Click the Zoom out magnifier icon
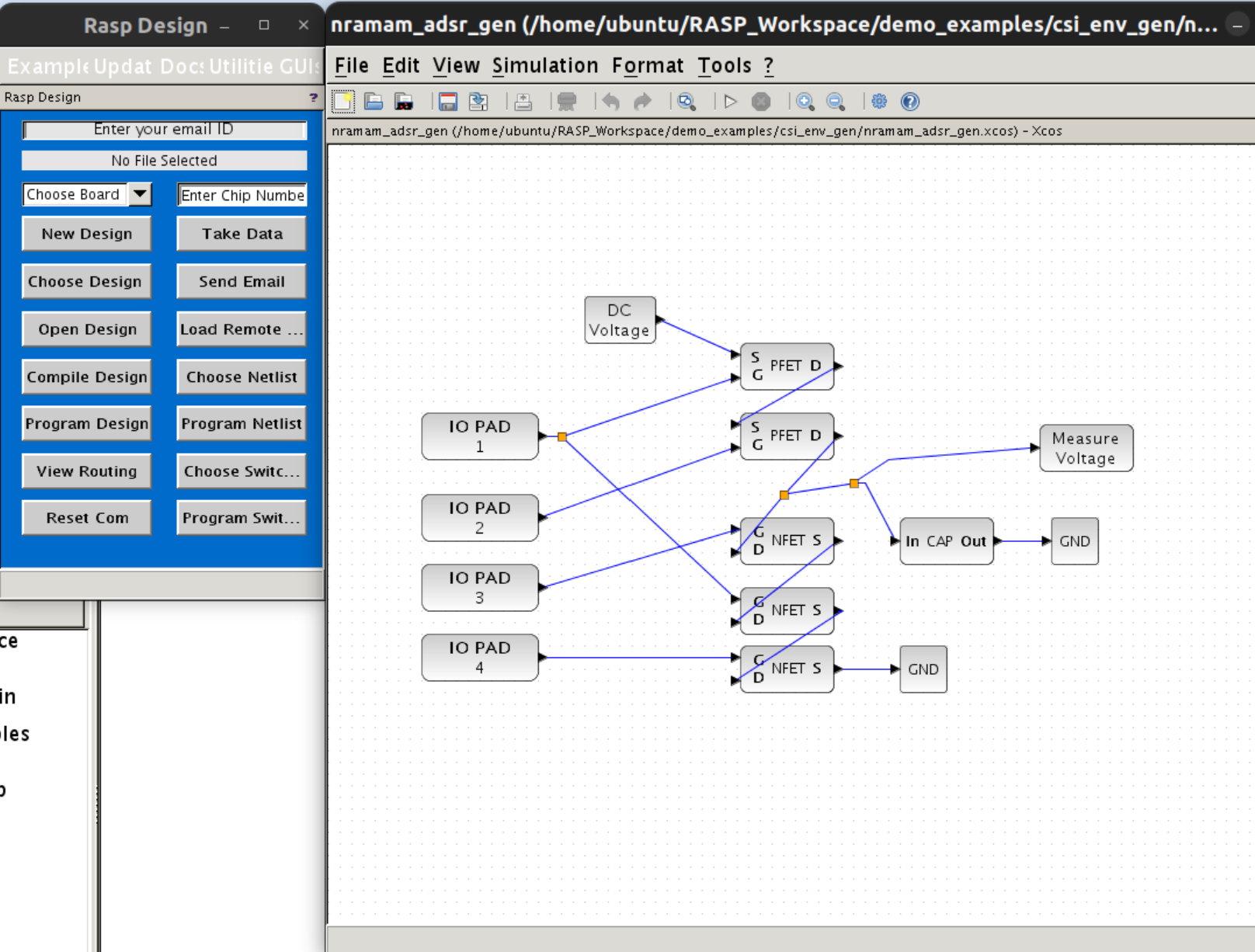This screenshot has height=952, width=1255. point(836,102)
